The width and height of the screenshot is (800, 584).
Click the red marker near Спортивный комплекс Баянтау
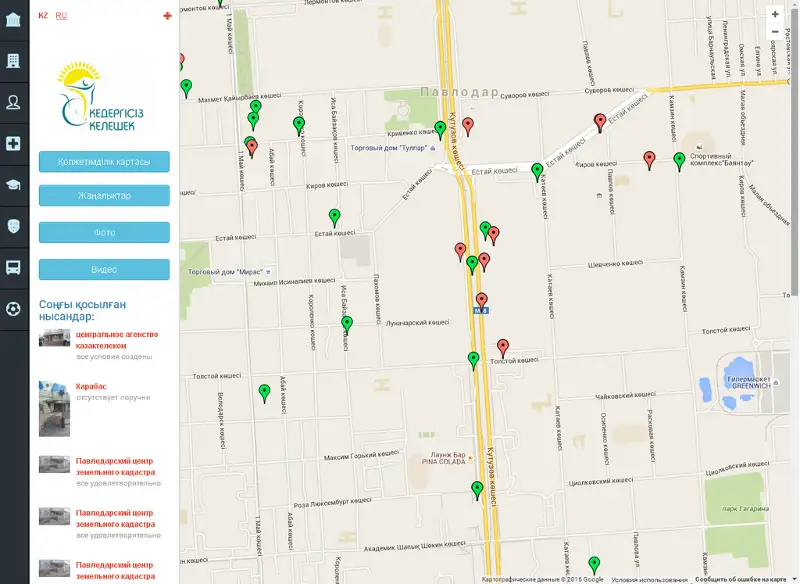point(649,159)
